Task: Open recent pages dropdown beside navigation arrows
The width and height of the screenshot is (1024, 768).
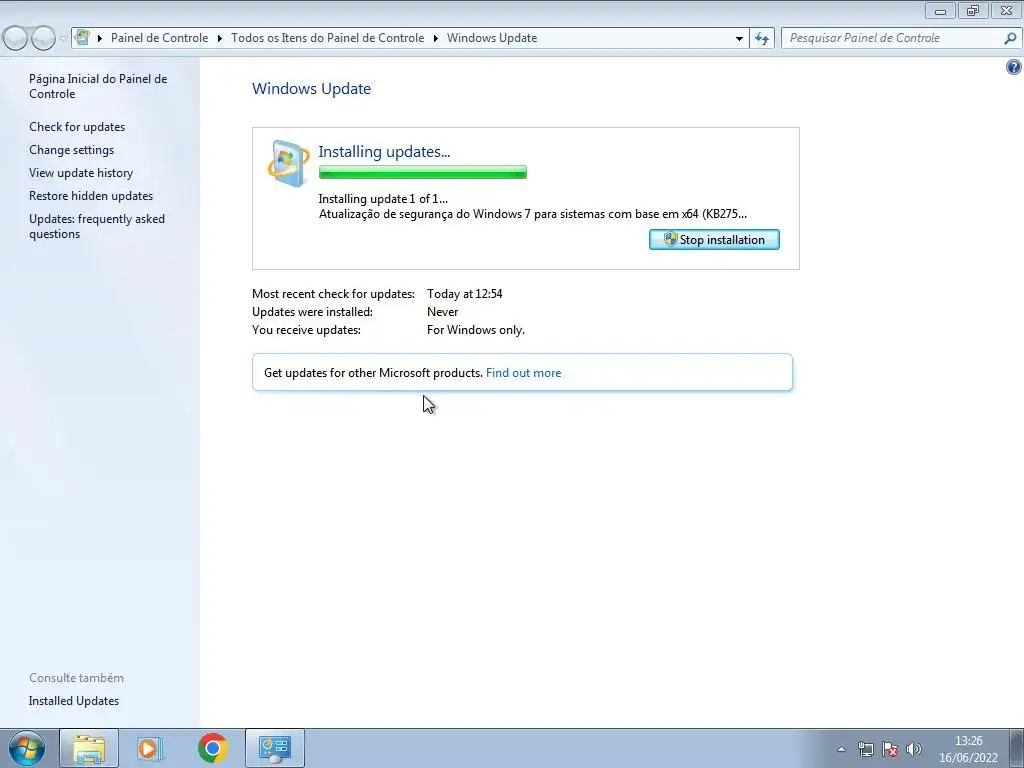Action: 63,38
